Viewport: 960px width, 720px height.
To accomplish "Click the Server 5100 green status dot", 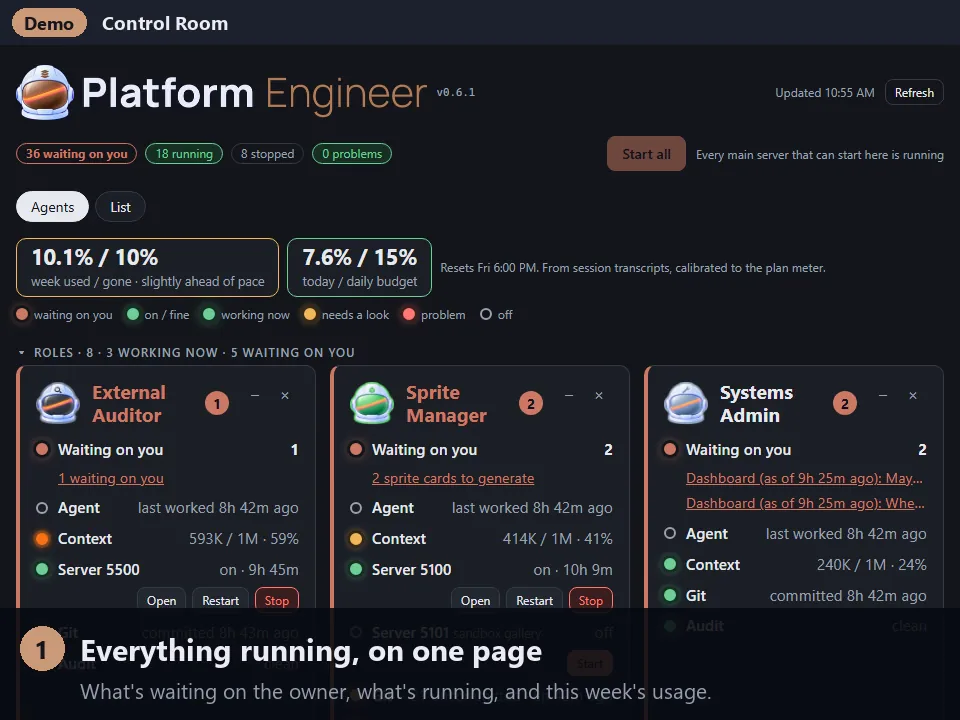I will [x=356, y=569].
